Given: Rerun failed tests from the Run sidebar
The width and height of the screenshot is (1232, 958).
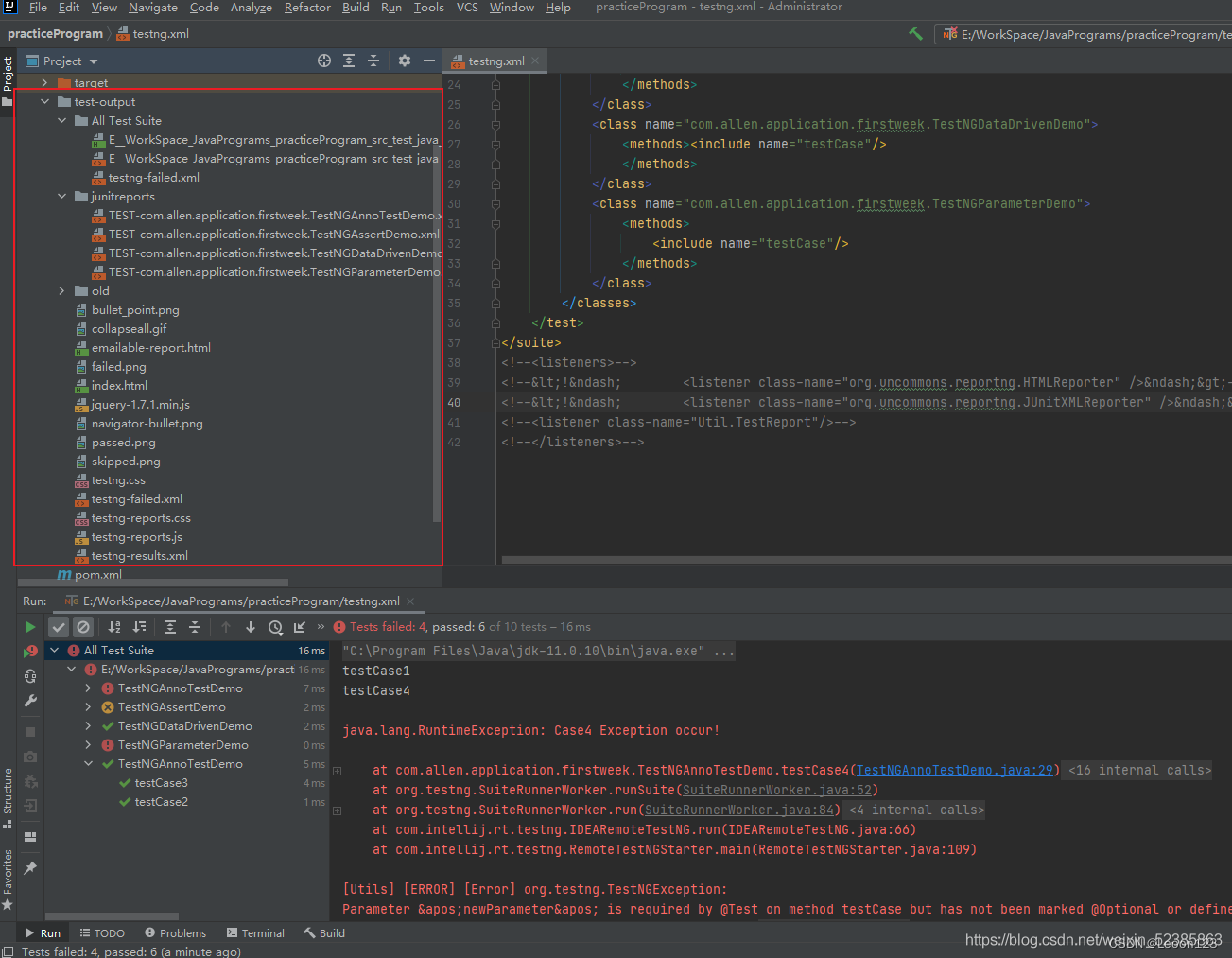Looking at the screenshot, I should tap(30, 651).
